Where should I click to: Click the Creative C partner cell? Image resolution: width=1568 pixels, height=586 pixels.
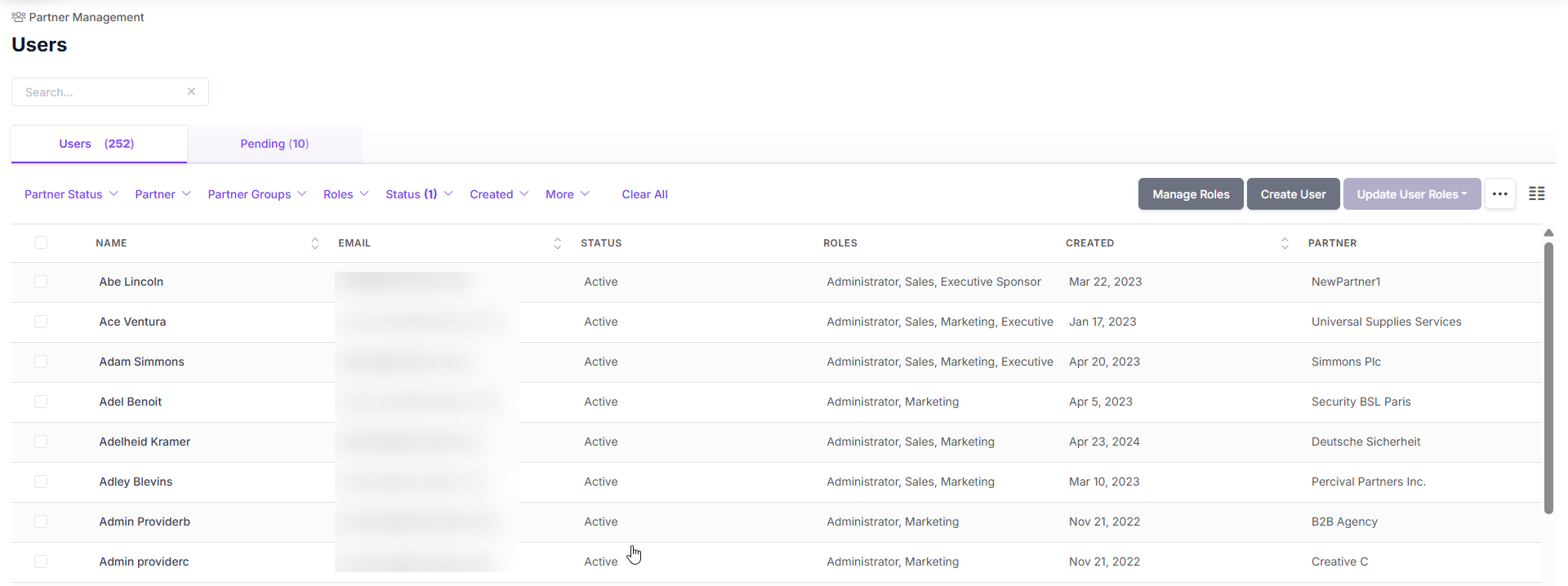(x=1339, y=562)
